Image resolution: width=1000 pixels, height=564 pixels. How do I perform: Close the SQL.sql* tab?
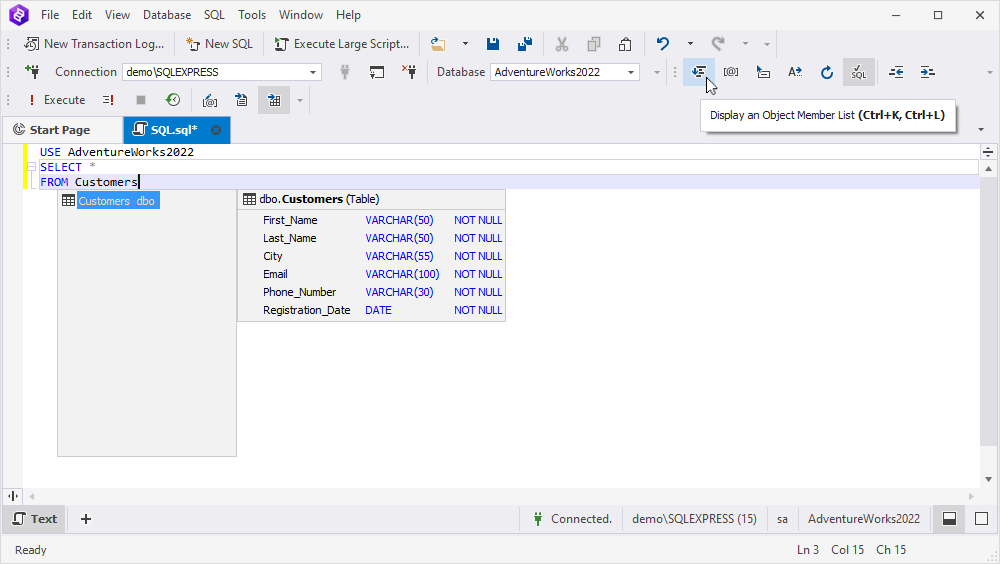point(216,130)
